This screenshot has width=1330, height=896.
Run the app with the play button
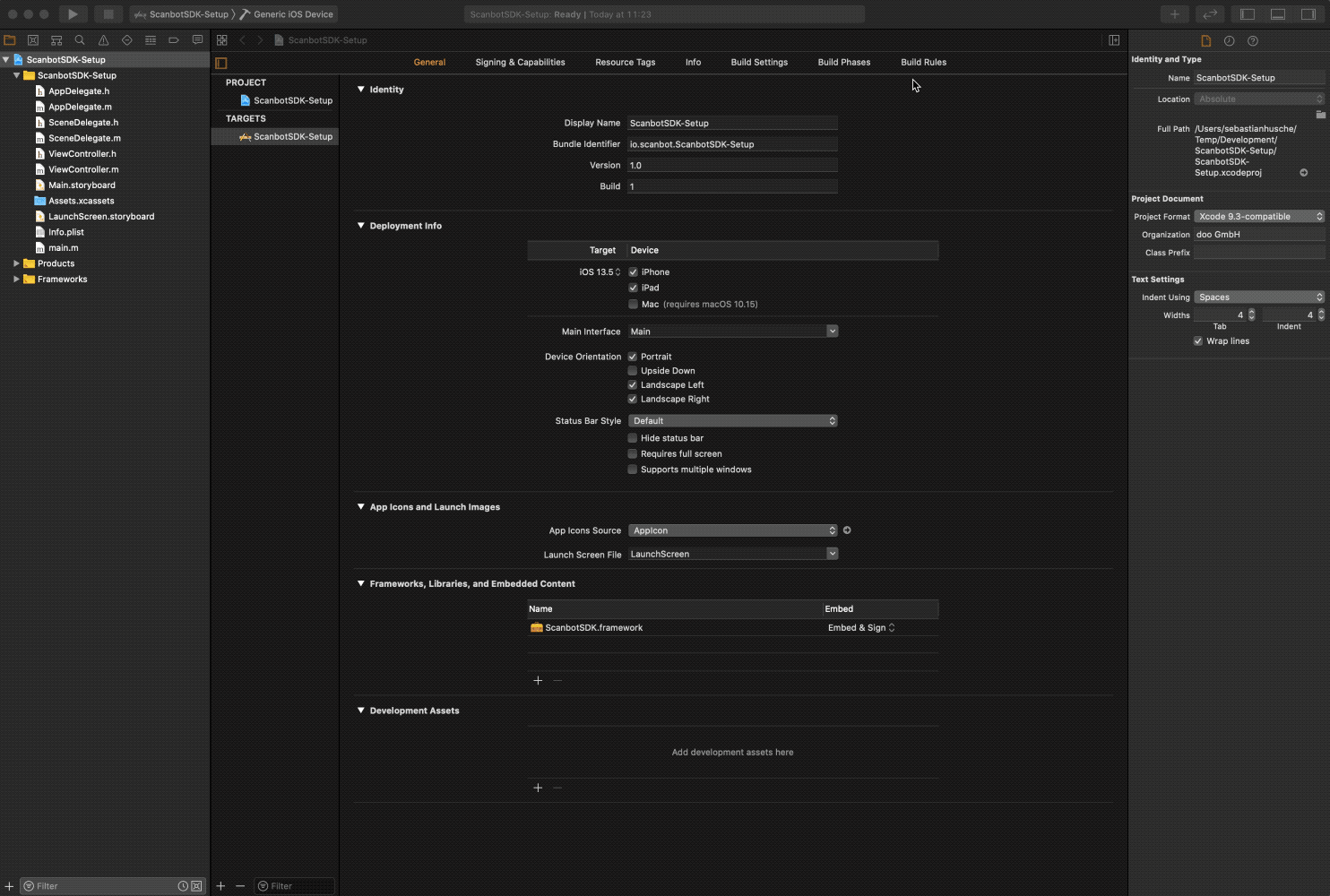(72, 13)
